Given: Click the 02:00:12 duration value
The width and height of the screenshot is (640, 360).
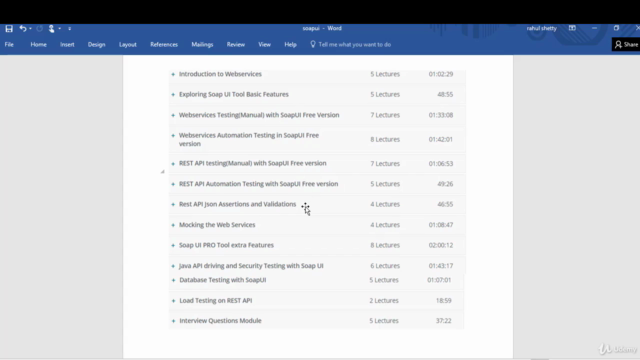Looking at the screenshot, I should pyautogui.click(x=441, y=245).
